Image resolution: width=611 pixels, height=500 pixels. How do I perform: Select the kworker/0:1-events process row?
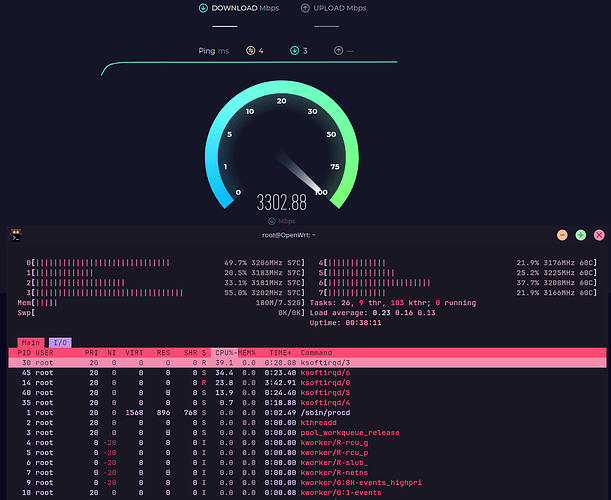[x=307, y=493]
